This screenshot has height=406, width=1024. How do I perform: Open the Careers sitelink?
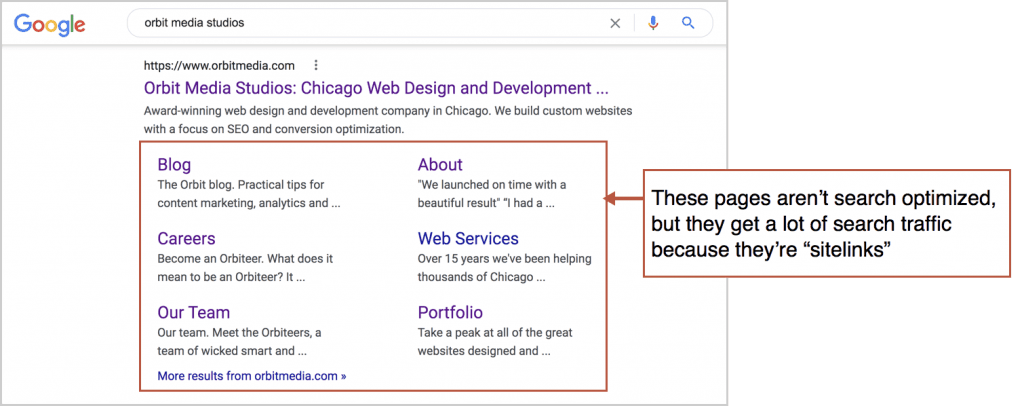(x=186, y=238)
